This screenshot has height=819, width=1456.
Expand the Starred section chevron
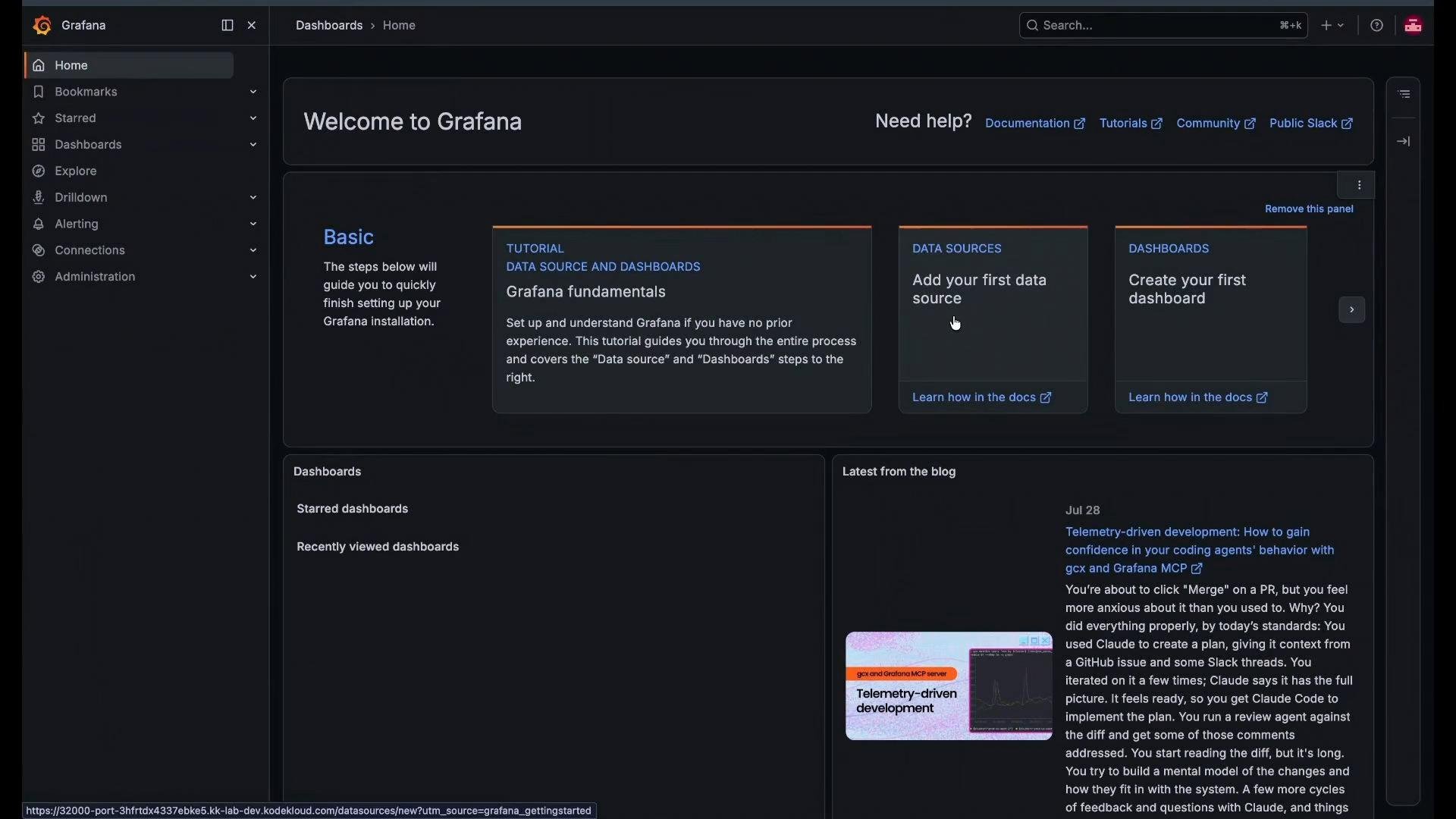click(254, 119)
